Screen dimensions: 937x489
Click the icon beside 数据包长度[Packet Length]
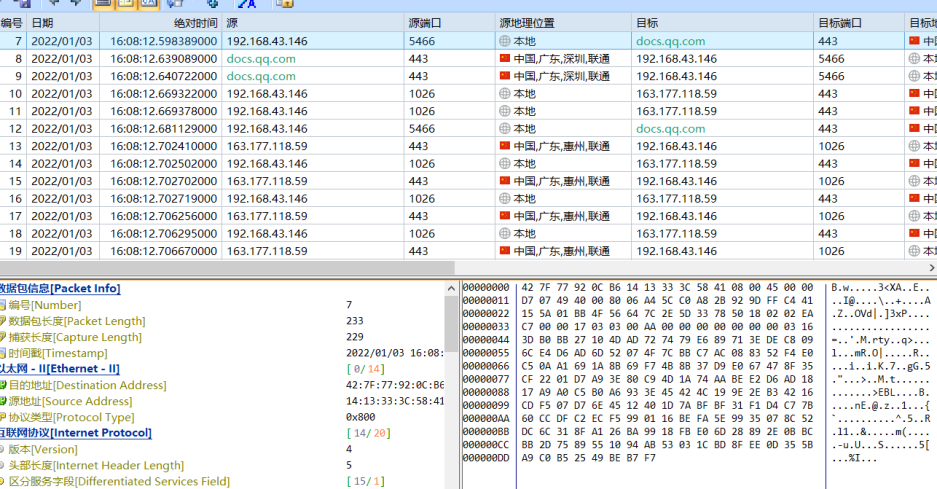tap(3, 321)
